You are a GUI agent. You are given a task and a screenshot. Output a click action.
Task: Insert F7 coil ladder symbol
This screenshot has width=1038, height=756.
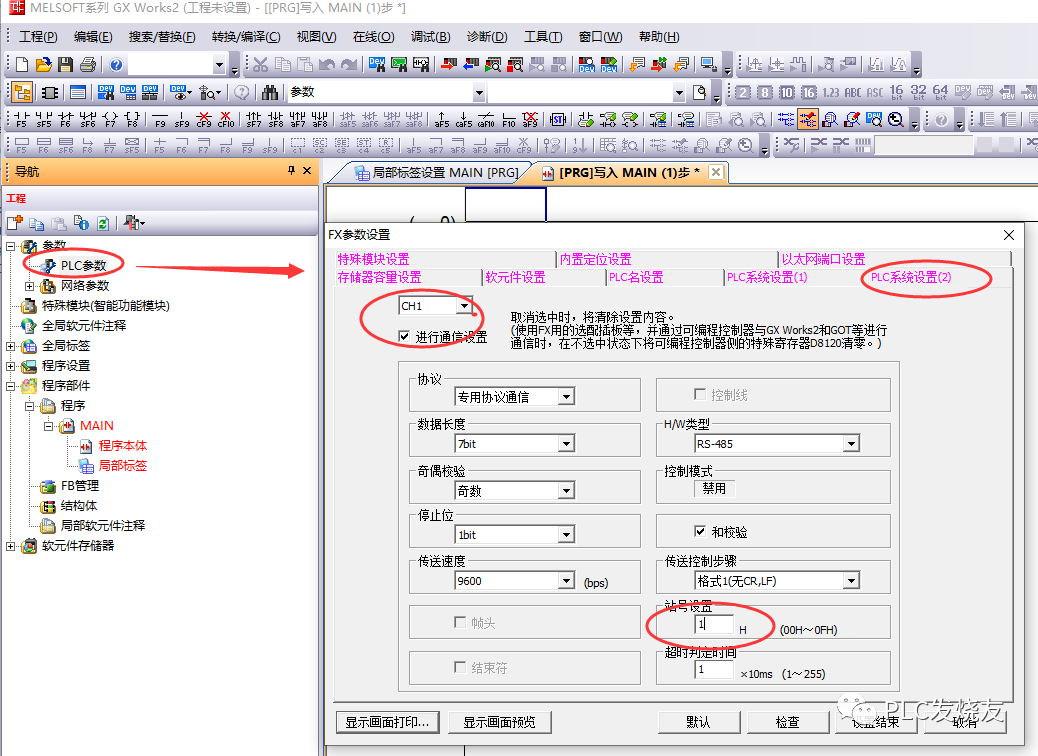pos(110,120)
